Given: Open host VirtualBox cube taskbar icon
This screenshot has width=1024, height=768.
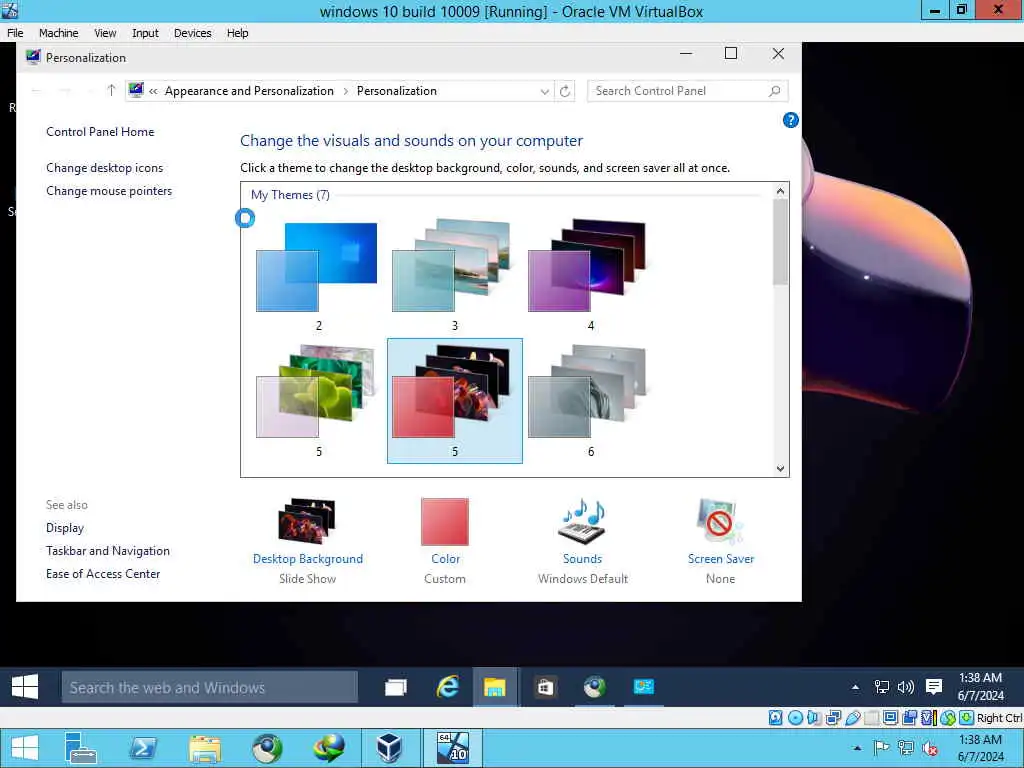Looking at the screenshot, I should point(389,748).
